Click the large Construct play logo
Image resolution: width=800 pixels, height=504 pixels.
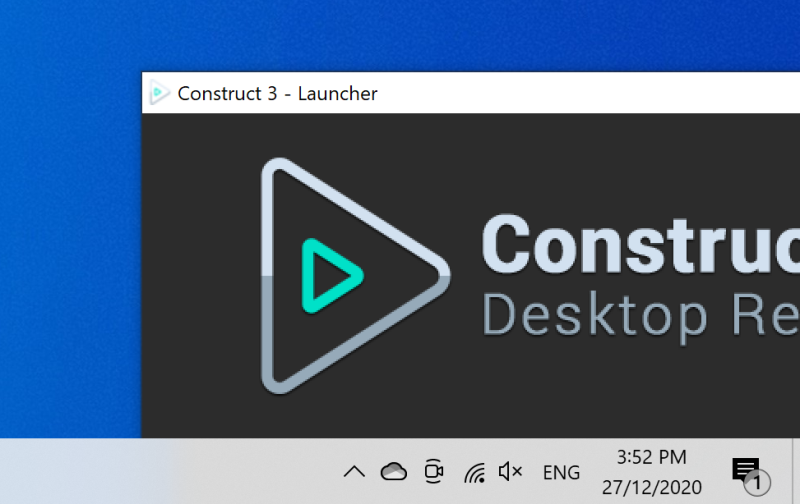tap(355, 276)
